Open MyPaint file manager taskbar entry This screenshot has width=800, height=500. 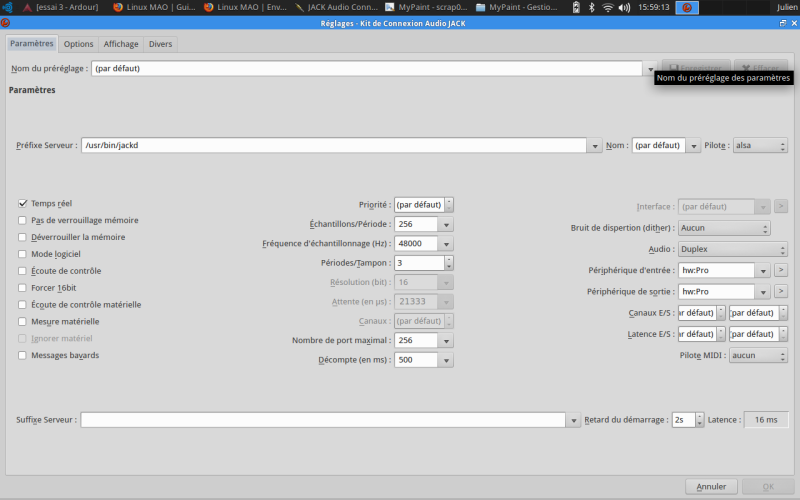coord(517,7)
